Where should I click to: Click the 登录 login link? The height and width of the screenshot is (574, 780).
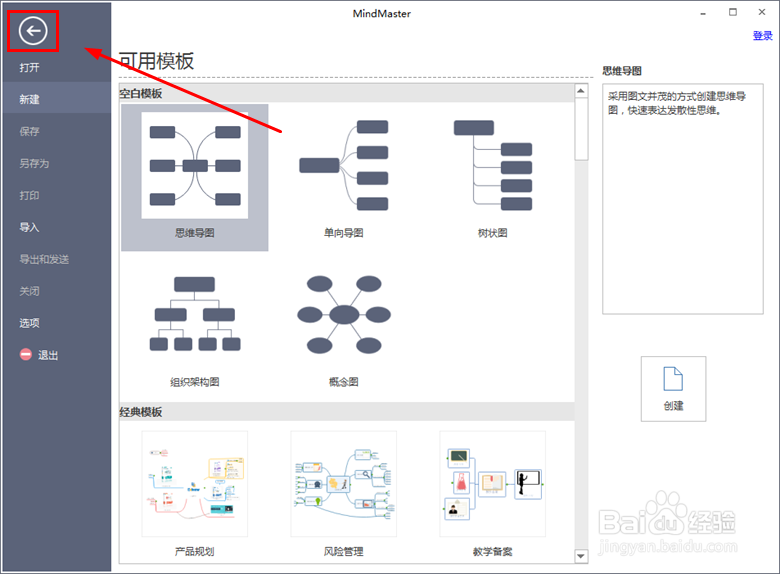[762, 35]
